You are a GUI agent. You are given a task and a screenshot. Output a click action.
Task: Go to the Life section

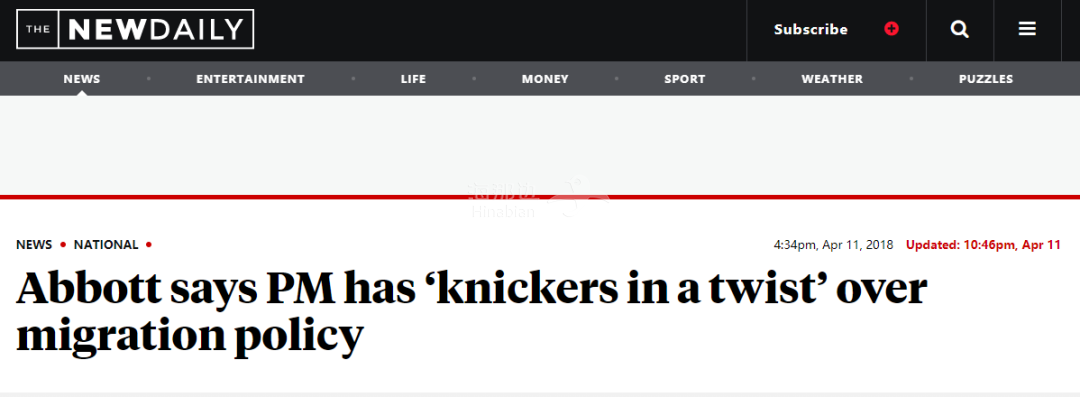[x=413, y=79]
